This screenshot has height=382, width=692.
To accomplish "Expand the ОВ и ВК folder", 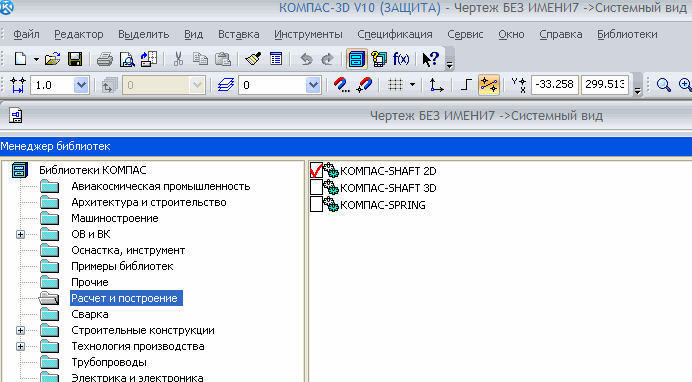I will coord(20,234).
